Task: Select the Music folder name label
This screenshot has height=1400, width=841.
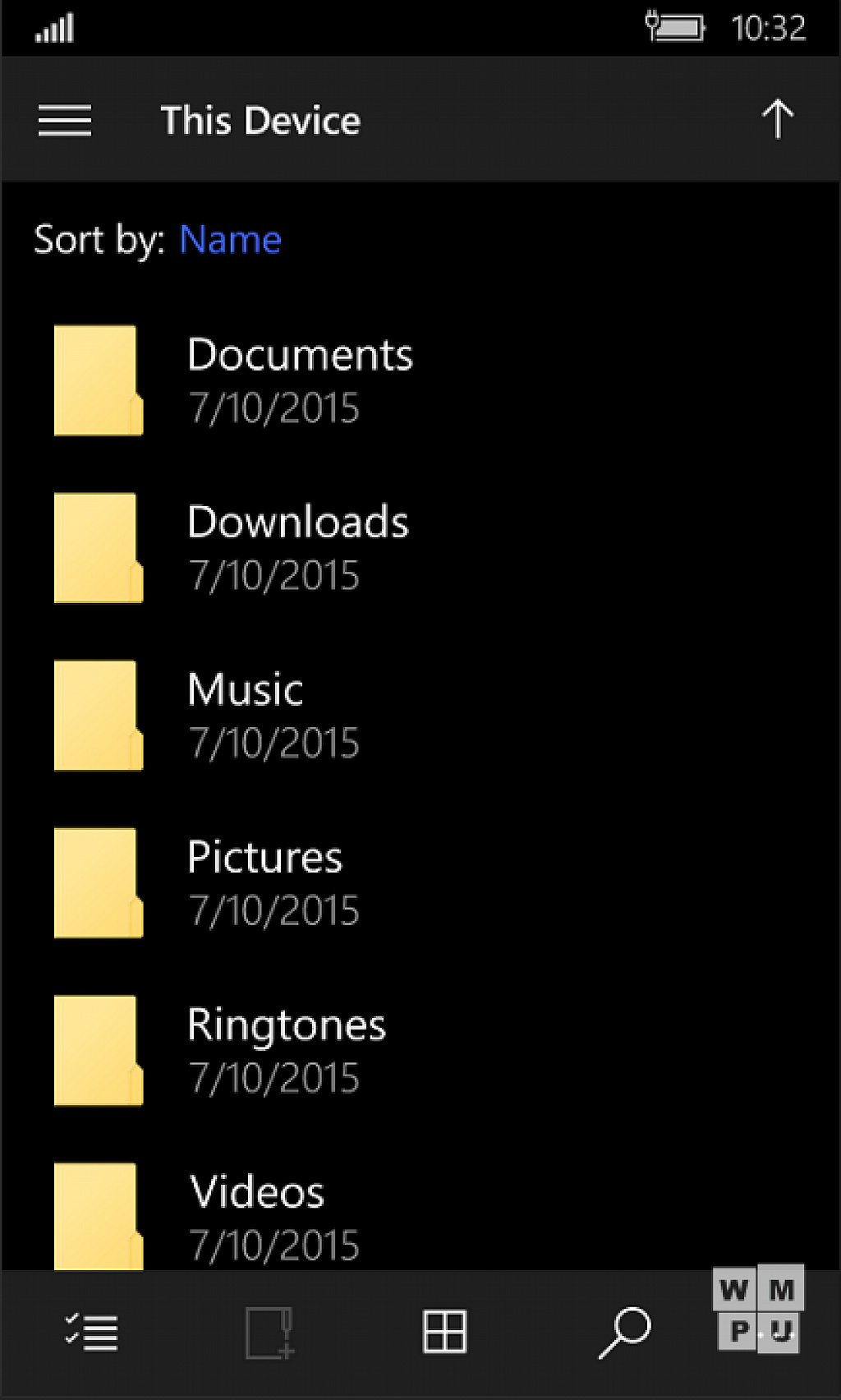Action: [246, 689]
